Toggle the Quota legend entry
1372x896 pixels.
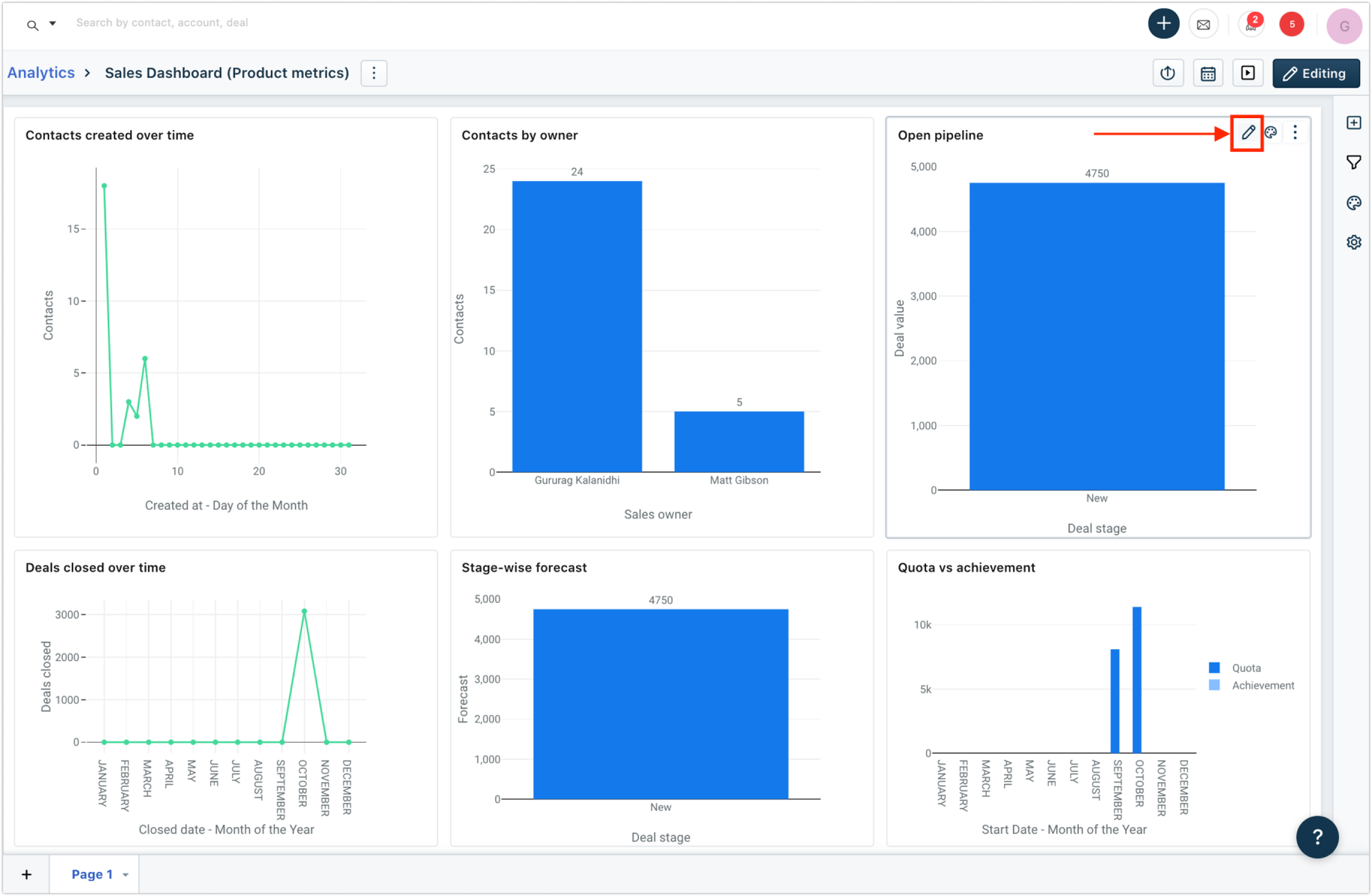click(1245, 668)
